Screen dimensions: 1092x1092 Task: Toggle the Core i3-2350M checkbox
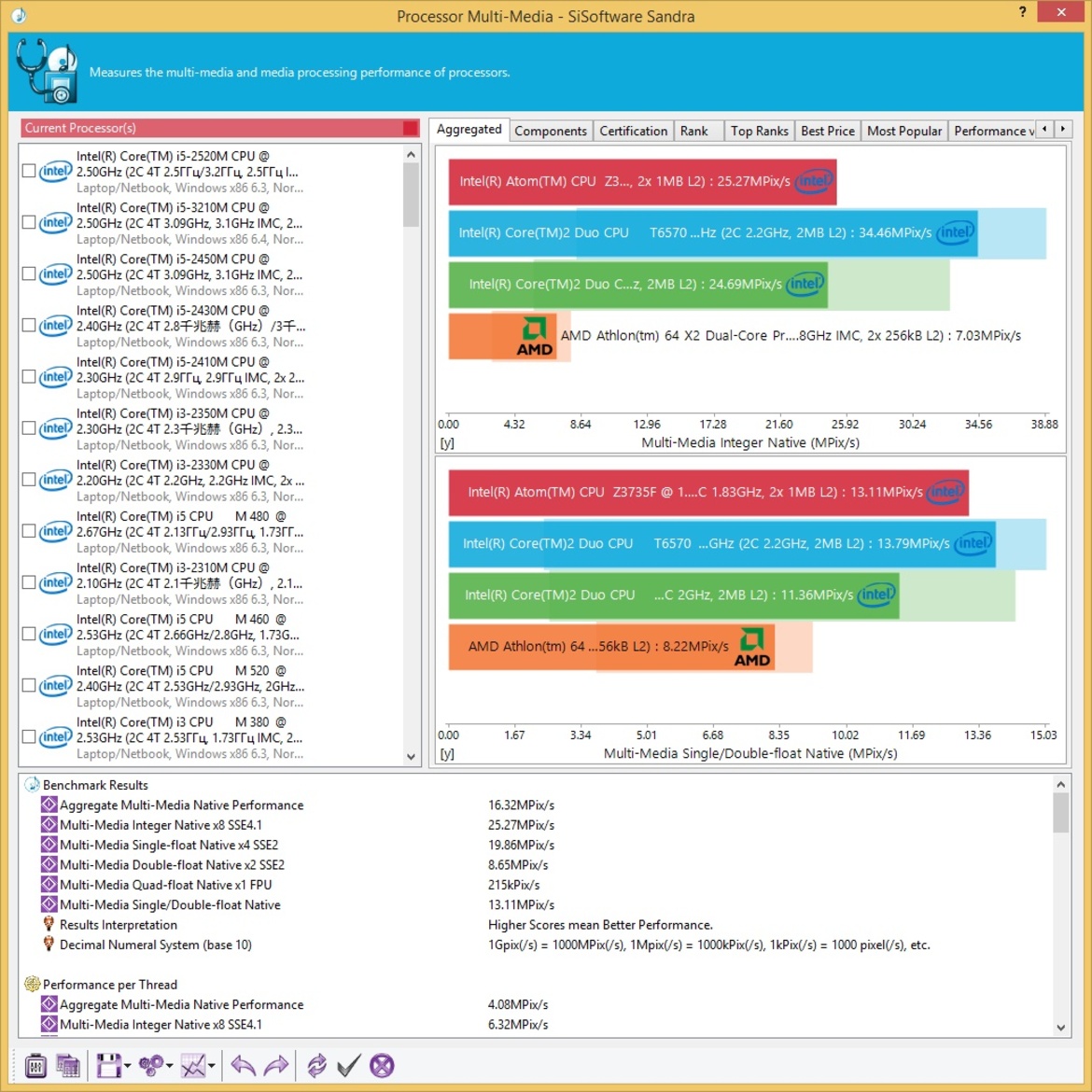29,428
